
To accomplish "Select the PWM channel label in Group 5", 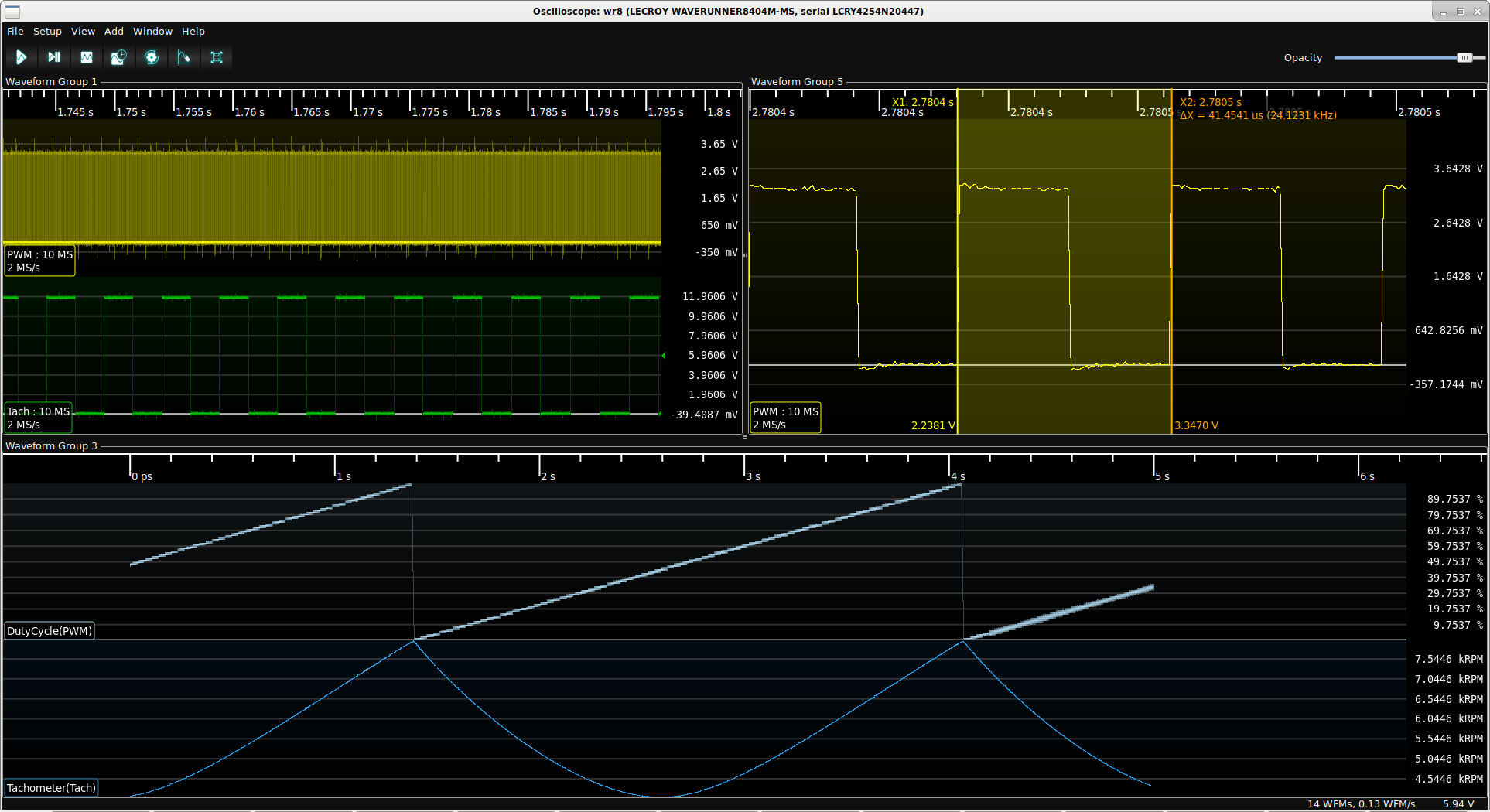I will (x=785, y=418).
